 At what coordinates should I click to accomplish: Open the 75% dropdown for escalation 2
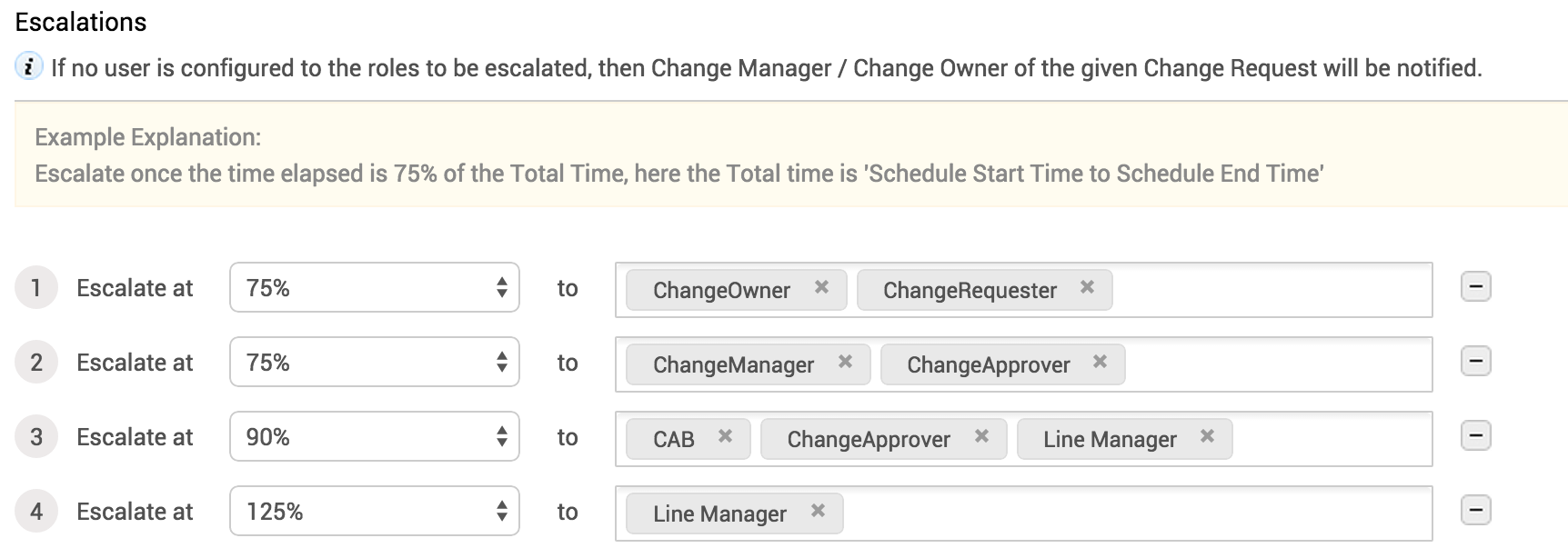(374, 363)
